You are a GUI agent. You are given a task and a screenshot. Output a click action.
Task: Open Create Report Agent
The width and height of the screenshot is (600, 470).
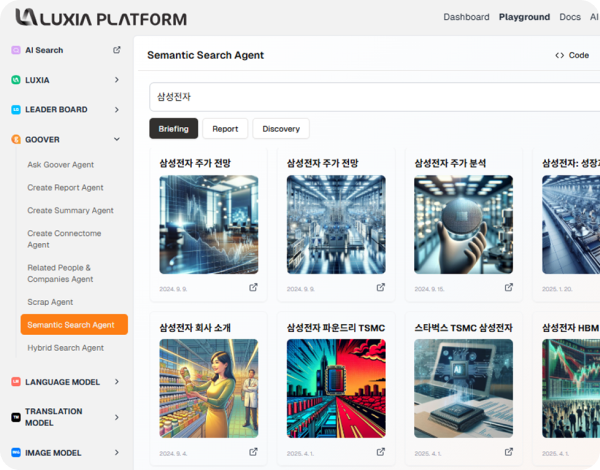[x=65, y=188]
